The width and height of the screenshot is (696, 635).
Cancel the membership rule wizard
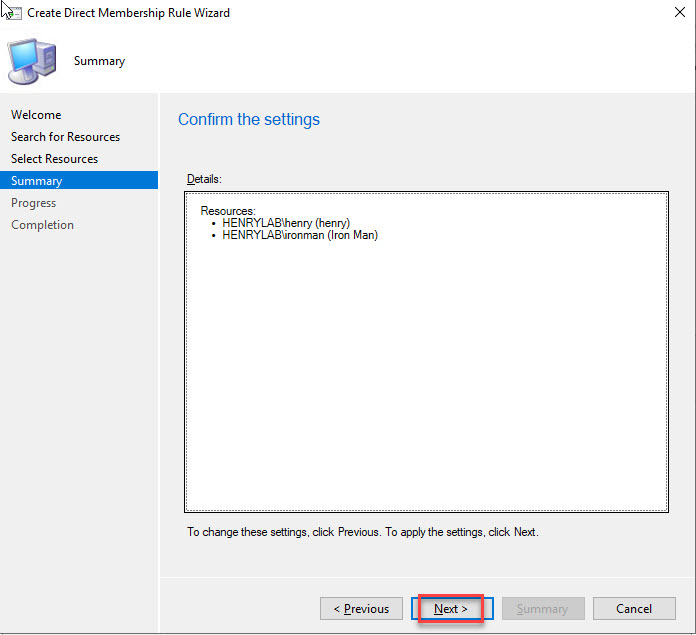click(634, 608)
